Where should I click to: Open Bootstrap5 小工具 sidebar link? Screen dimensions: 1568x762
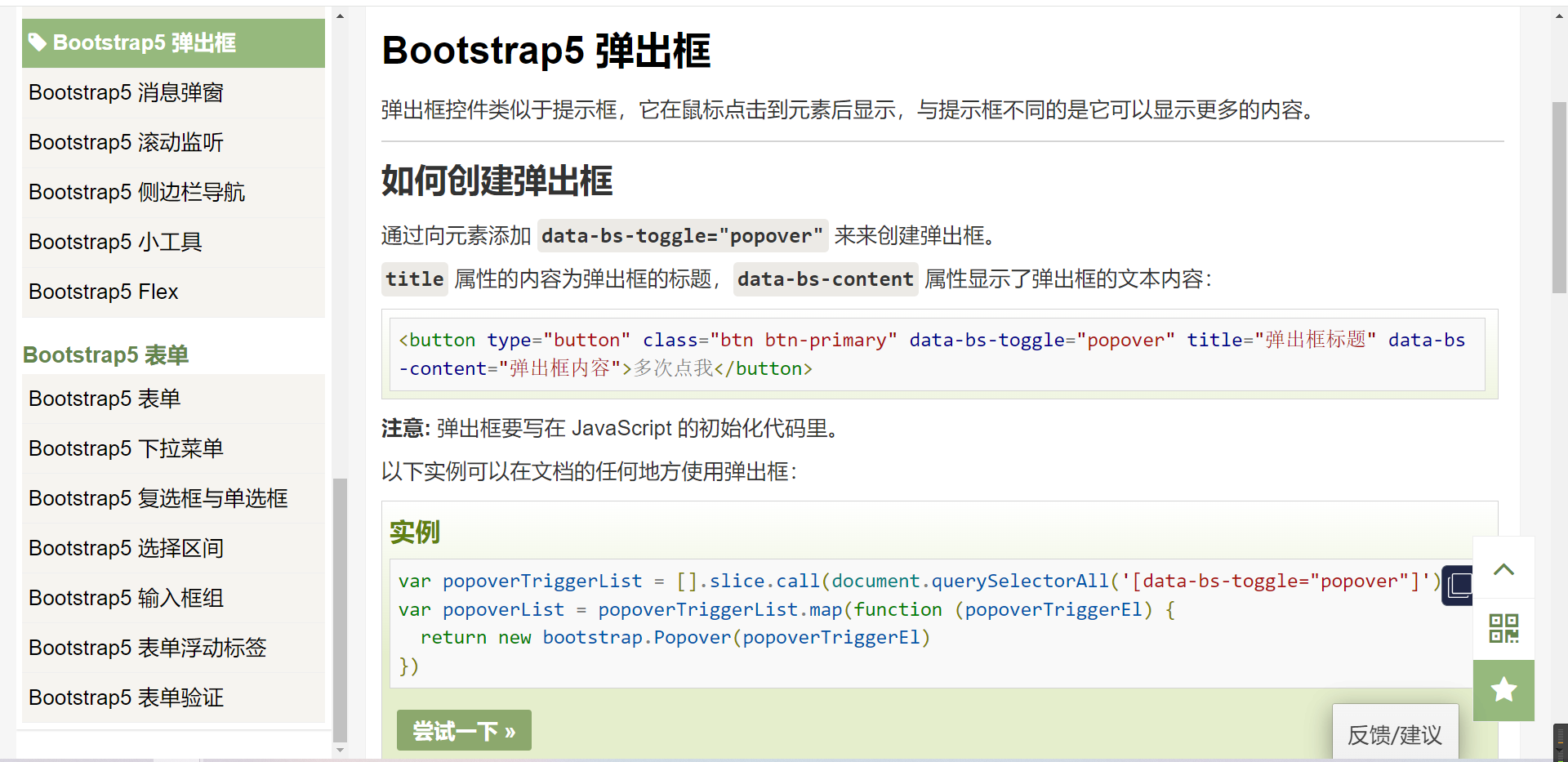point(115,243)
